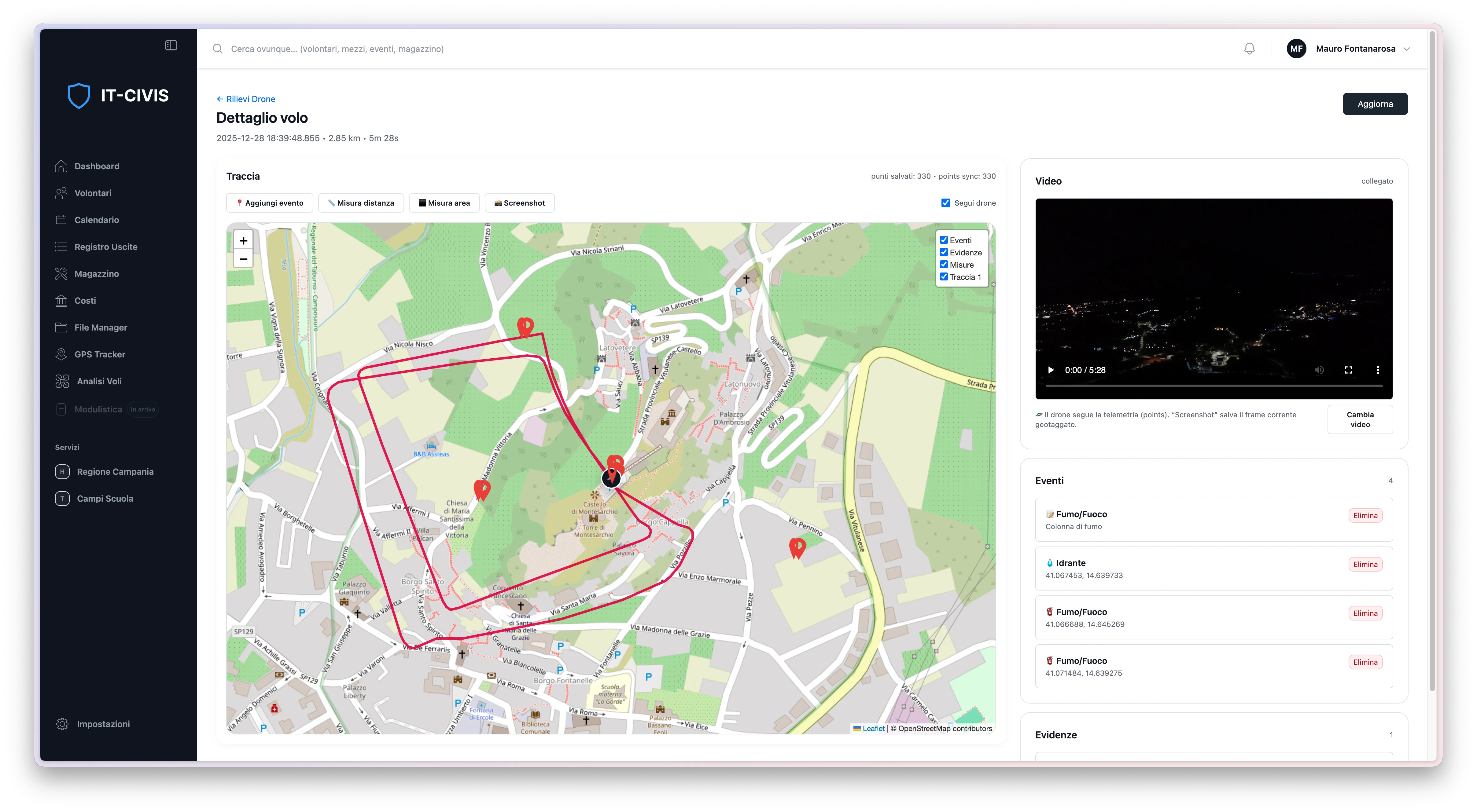Click the Calendario calendar icon
The width and height of the screenshot is (1477, 812).
[61, 220]
